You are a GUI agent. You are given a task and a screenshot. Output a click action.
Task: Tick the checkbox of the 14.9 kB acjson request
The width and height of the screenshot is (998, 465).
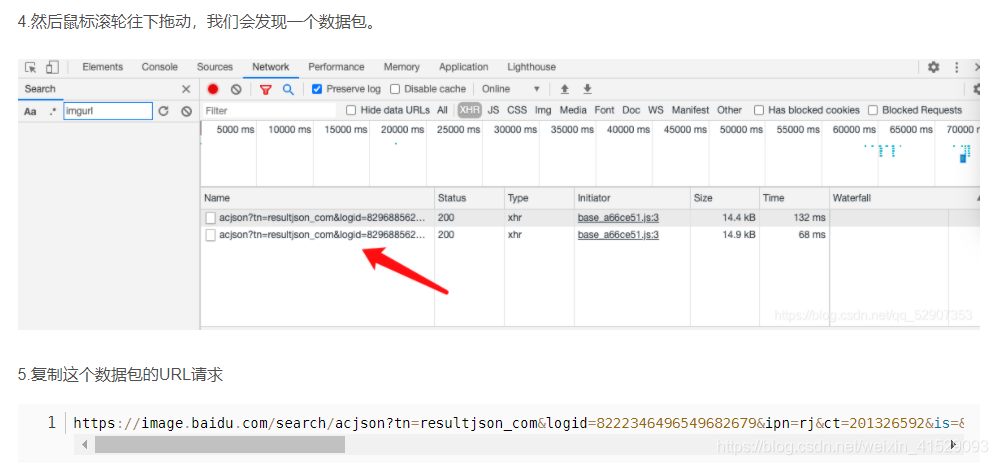pyautogui.click(x=211, y=235)
